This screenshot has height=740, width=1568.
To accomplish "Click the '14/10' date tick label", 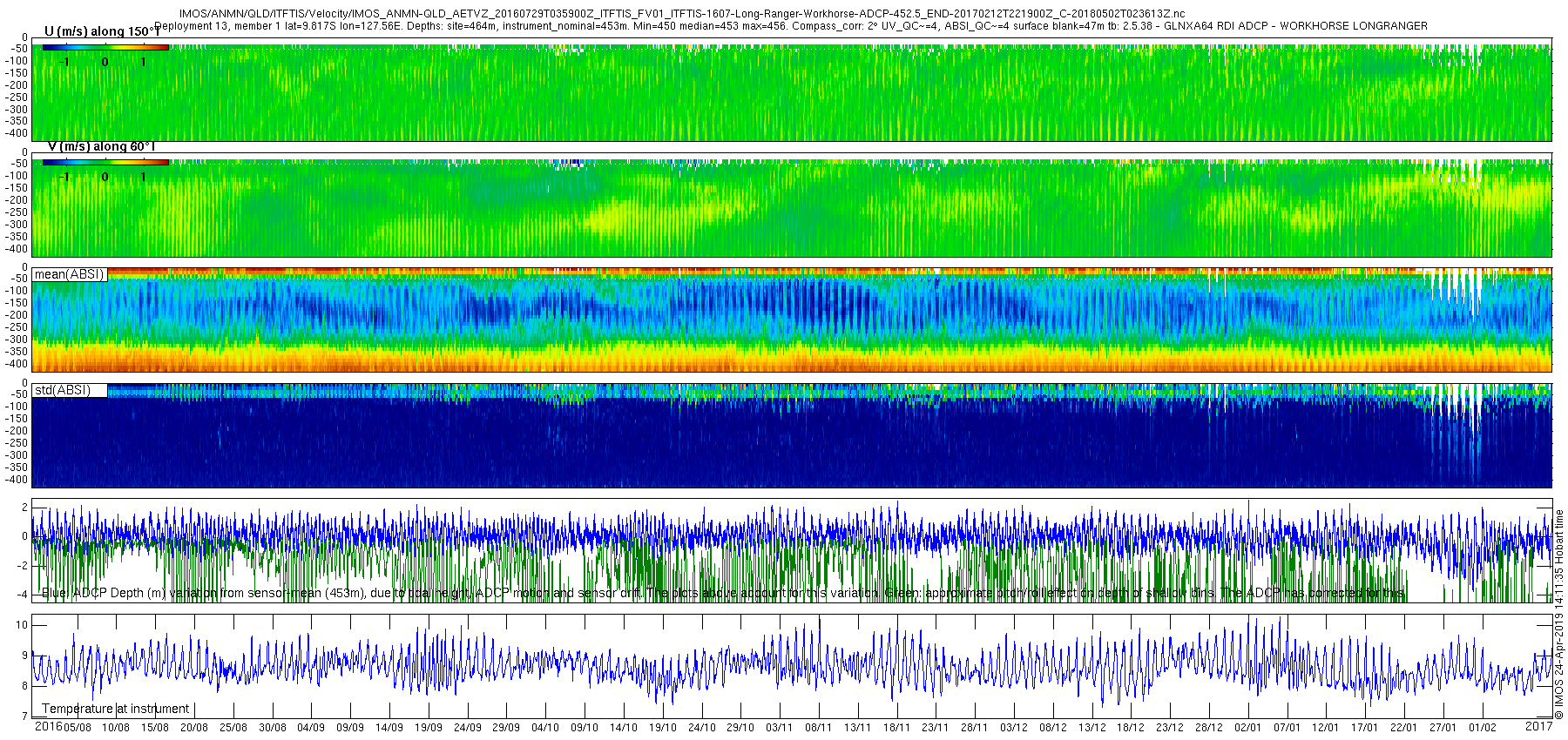I will point(624,727).
